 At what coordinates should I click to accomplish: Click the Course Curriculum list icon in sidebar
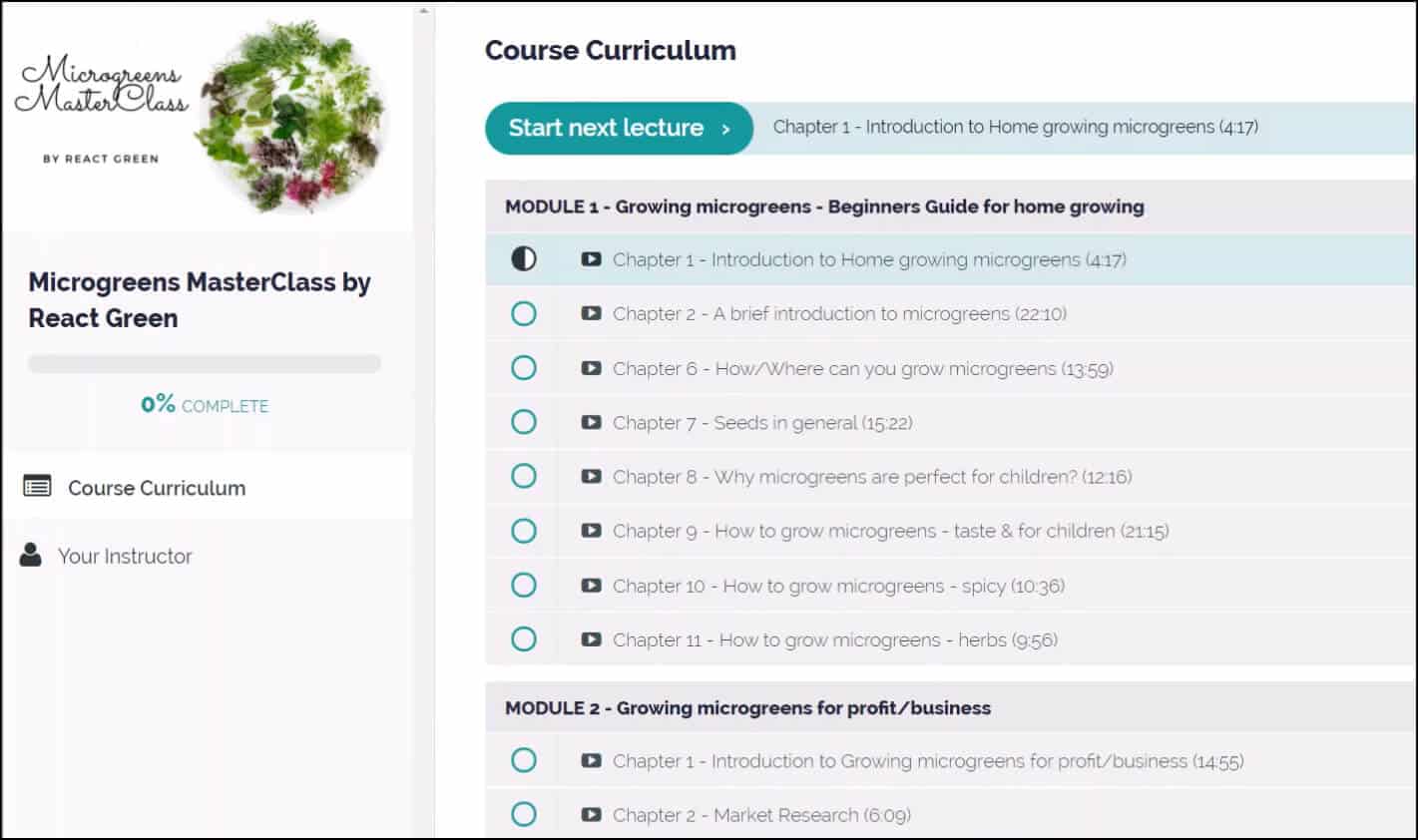(x=38, y=487)
